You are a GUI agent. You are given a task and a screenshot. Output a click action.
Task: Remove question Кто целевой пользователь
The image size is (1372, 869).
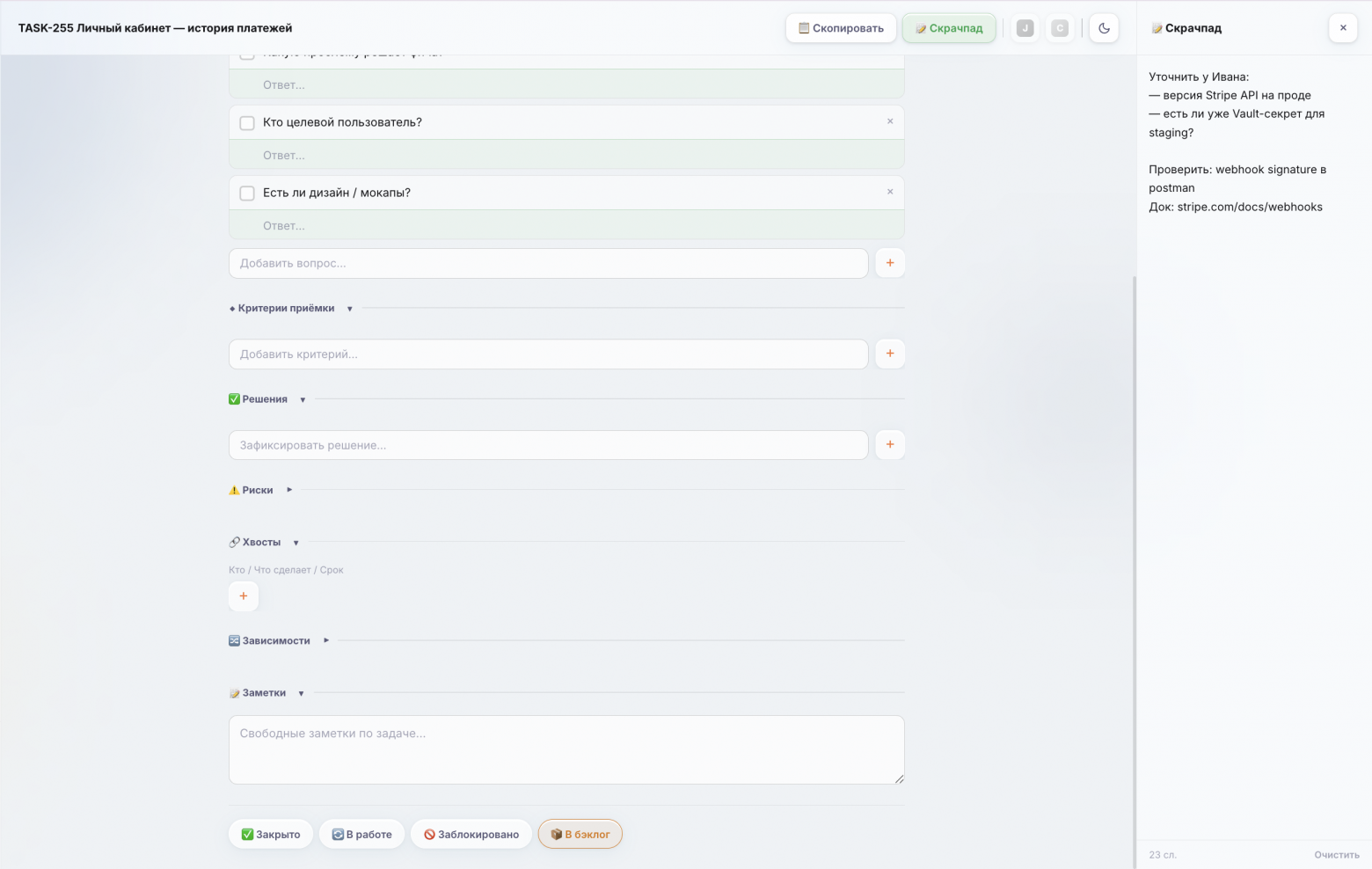click(890, 121)
